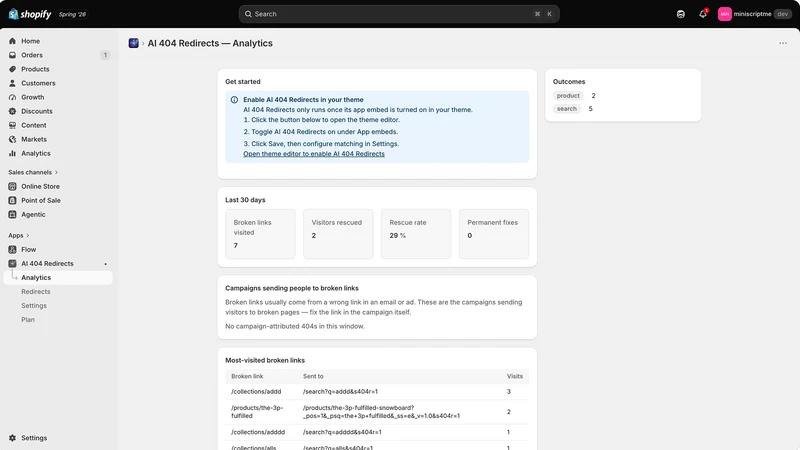Open the Home icon in sidebar
Viewport: 800px width, 450px height.
coord(12,41)
